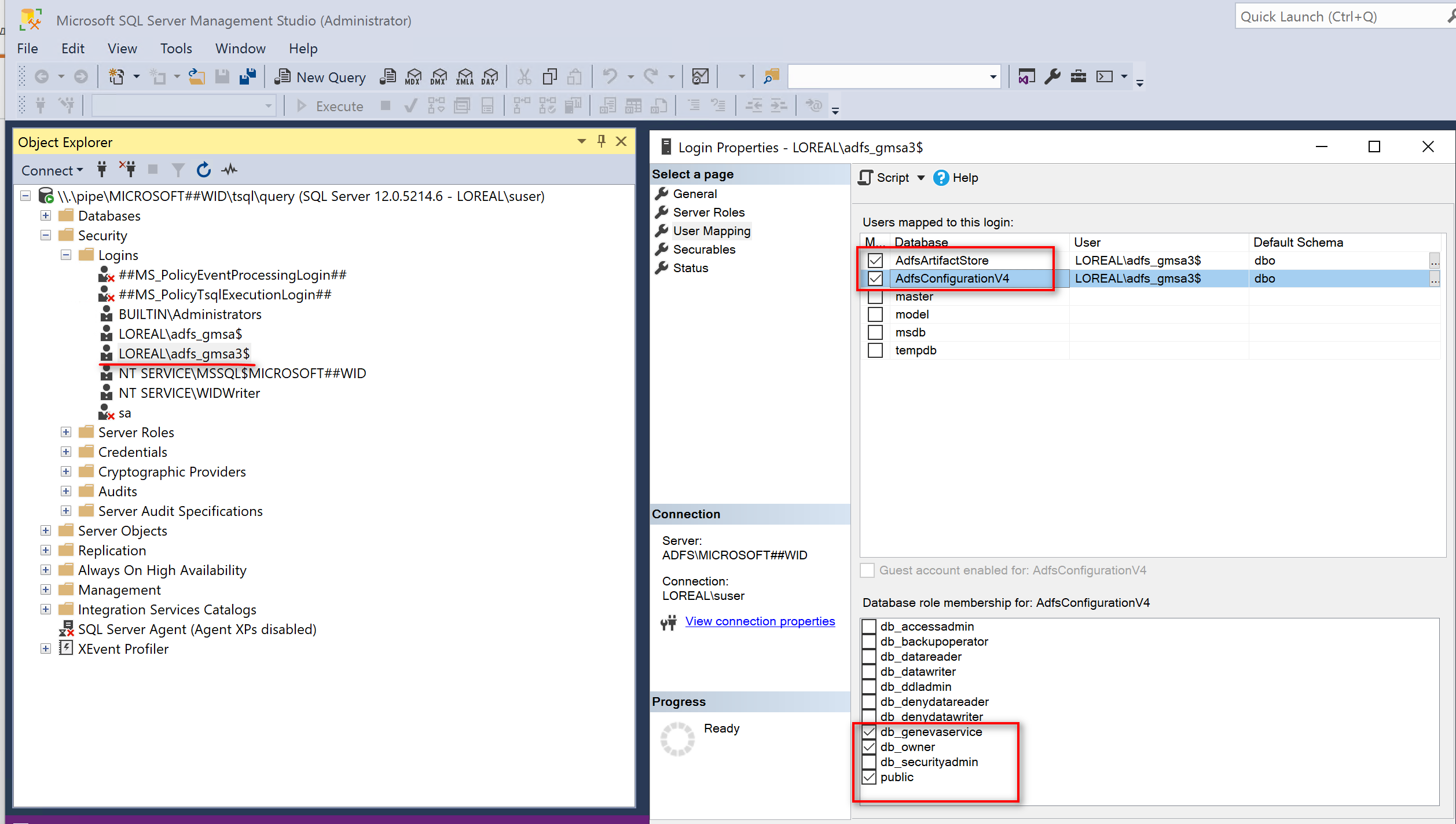Click the Database Engine Query icon
The height and width of the screenshot is (824, 1456).
[x=388, y=76]
